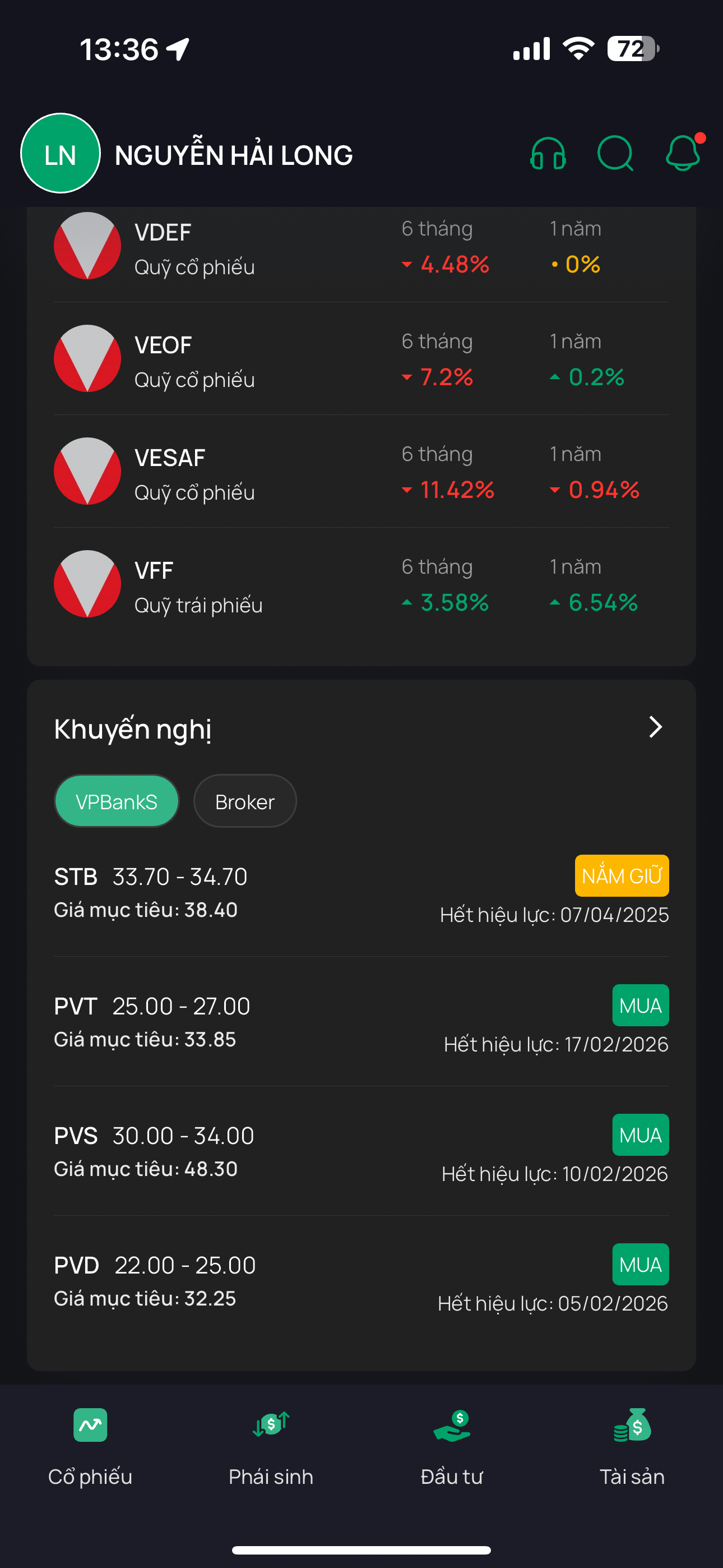Tap the search magnifier icon
Viewport: 723px width, 1568px height.
615,154
